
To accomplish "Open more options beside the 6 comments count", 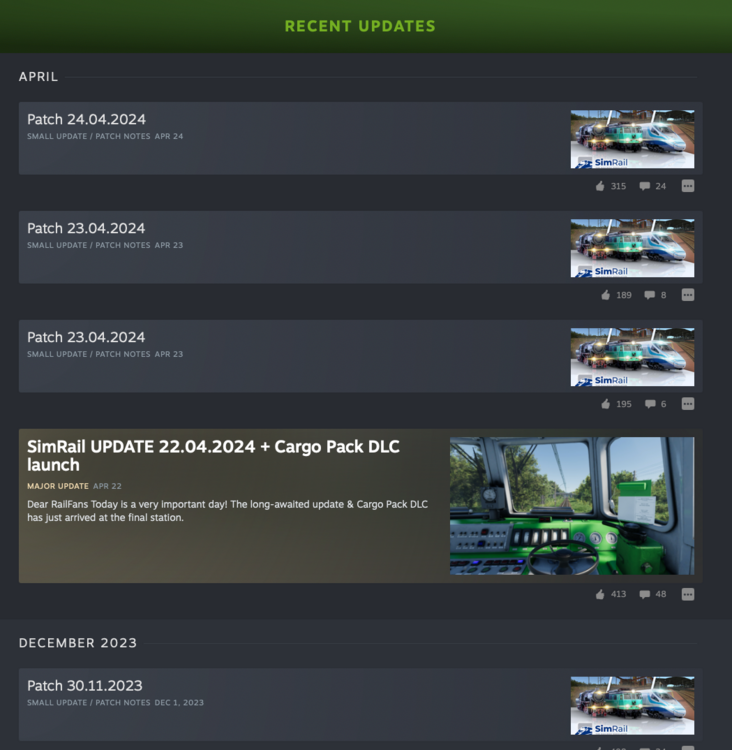I will [688, 404].
